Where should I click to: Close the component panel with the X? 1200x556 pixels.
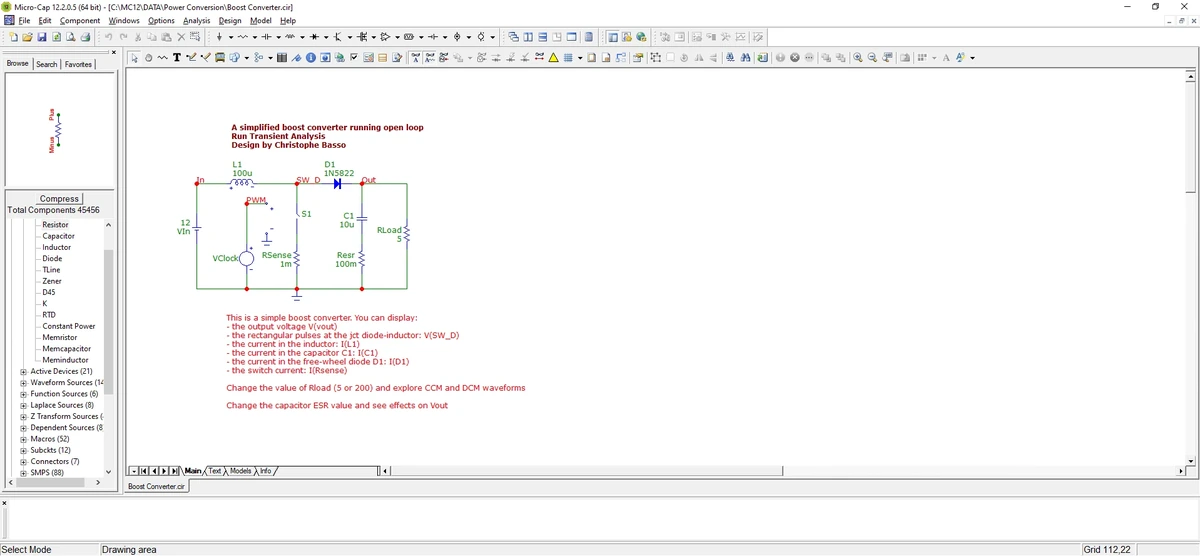[x=113, y=52]
